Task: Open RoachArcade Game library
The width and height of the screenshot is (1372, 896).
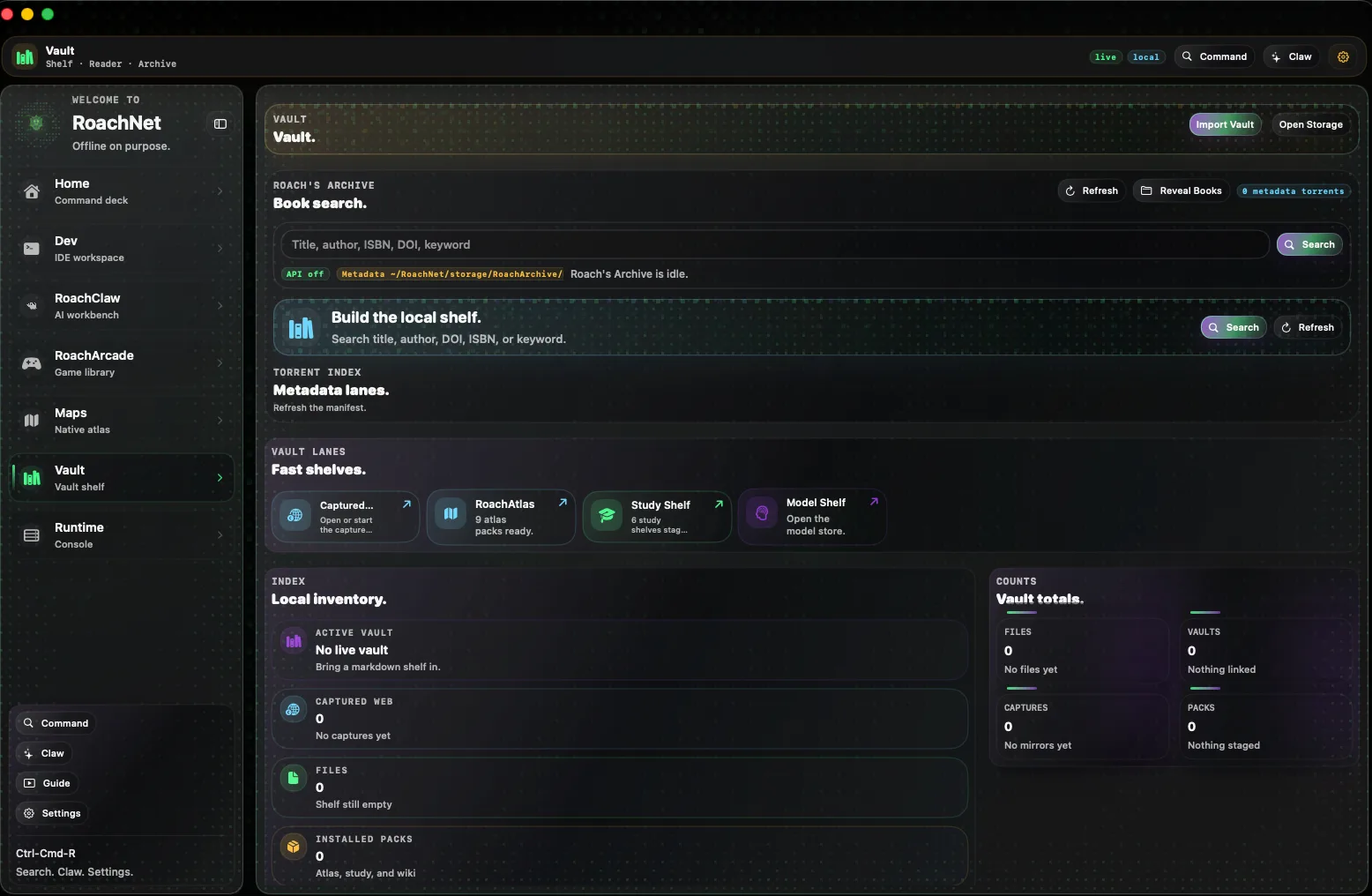Action: click(x=123, y=363)
